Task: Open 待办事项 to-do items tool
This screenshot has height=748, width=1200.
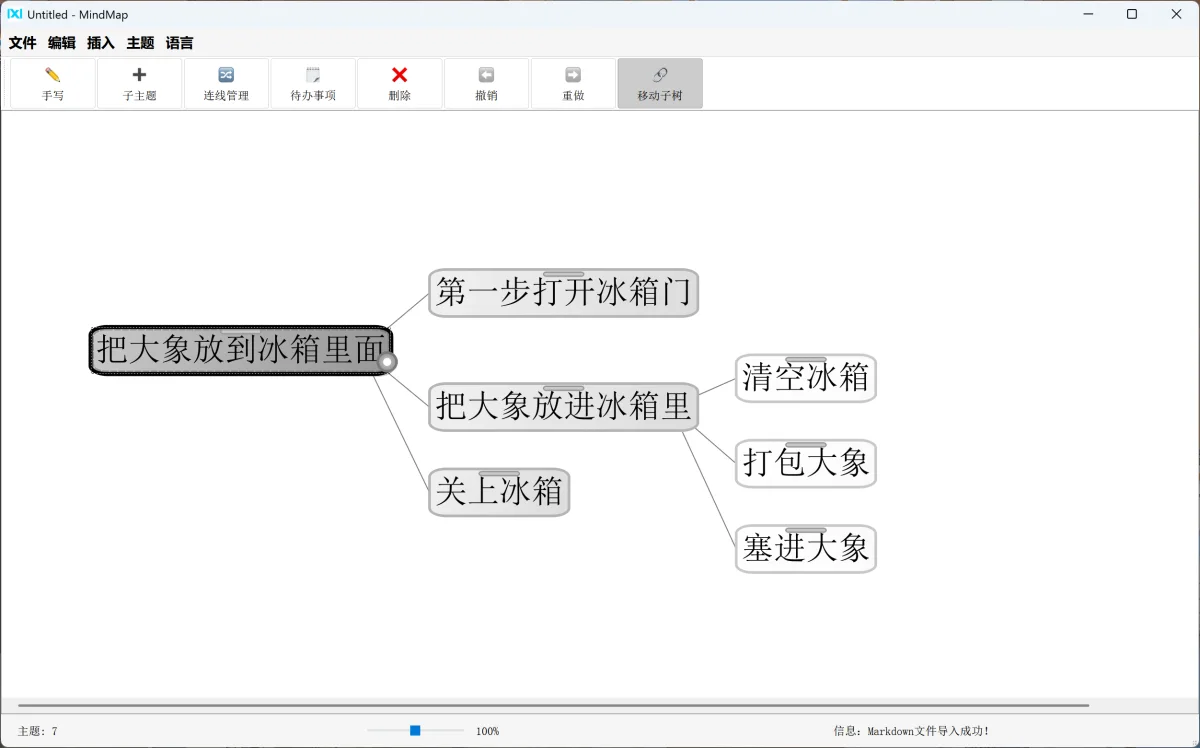Action: [x=313, y=83]
